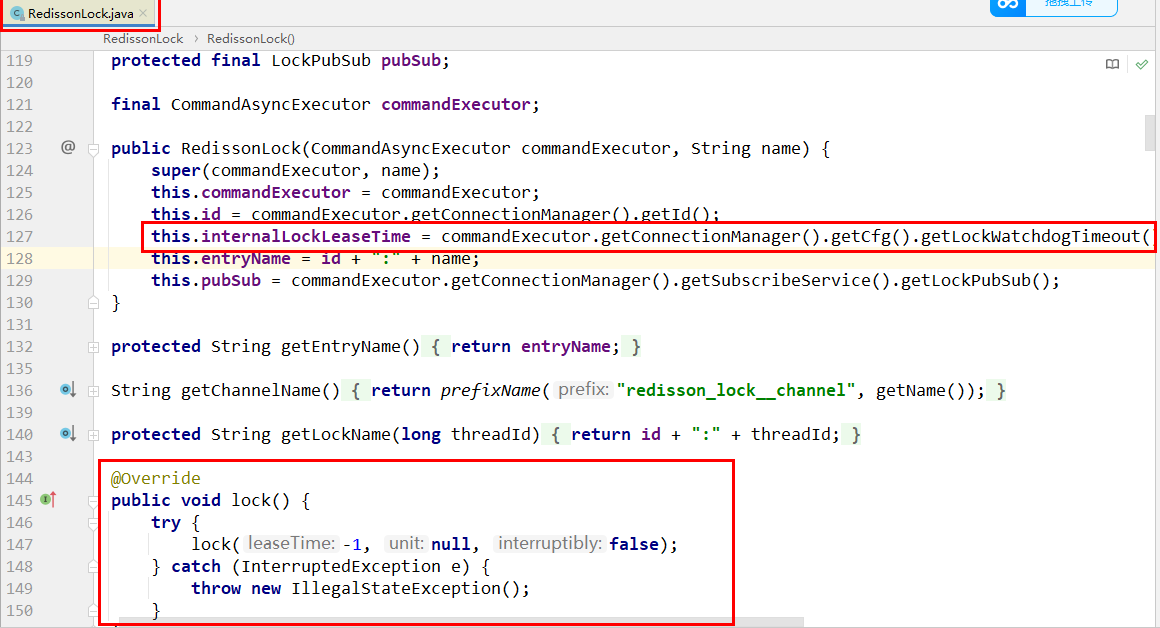Click getLockWatchdogTimeout on line 127

1031,237
